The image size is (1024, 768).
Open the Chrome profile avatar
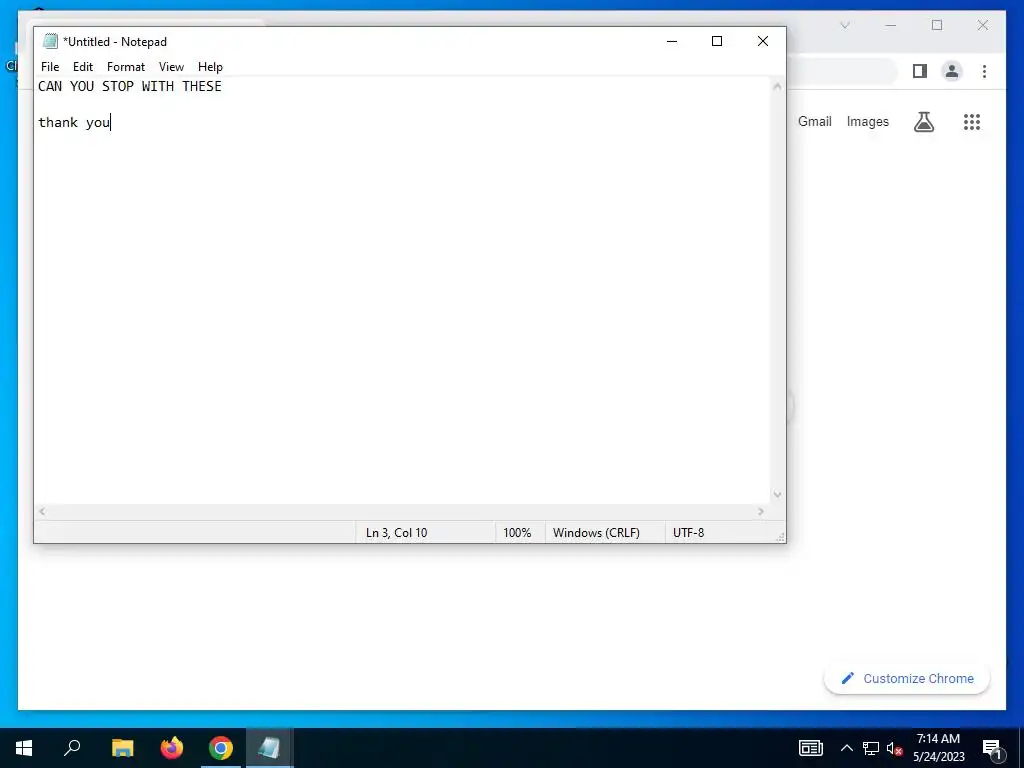952,71
